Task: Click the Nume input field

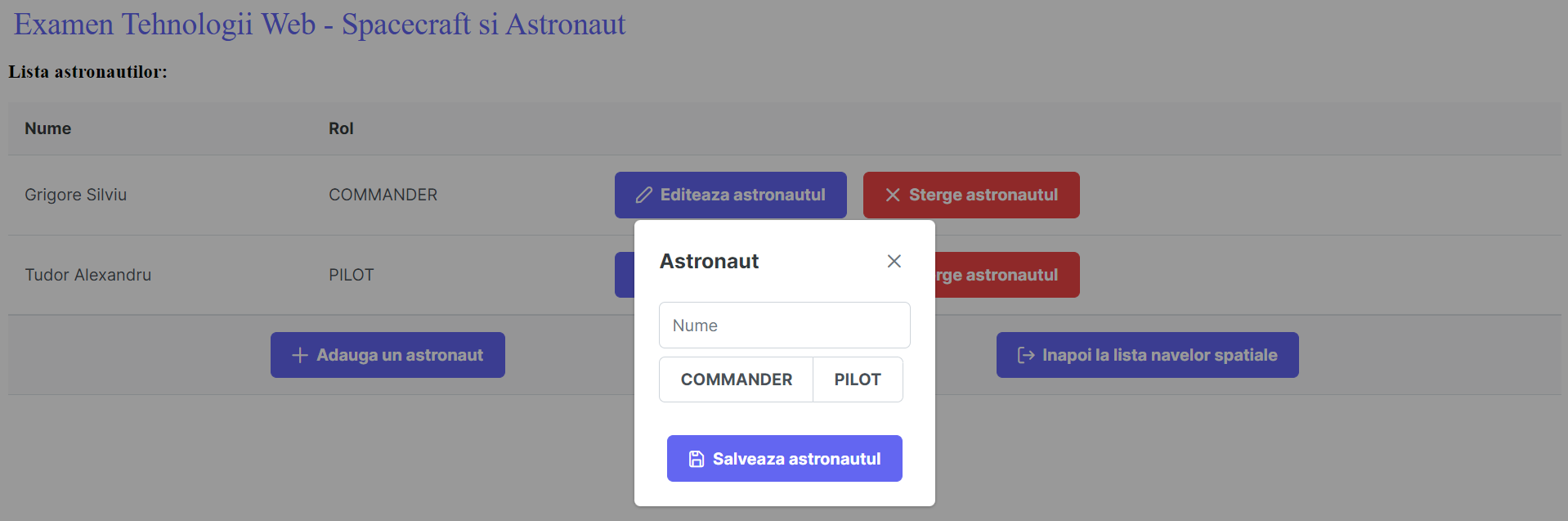Action: tap(783, 325)
